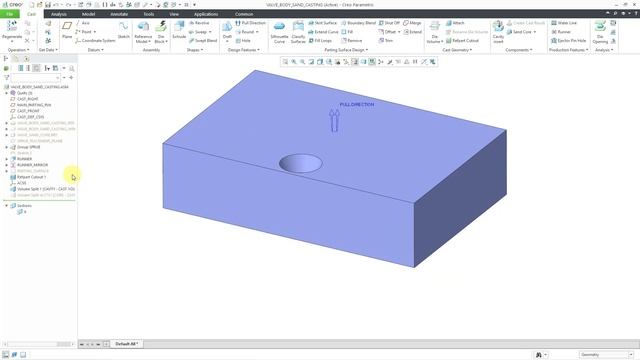Select the Extrude tool
Image resolution: width=640 pixels, height=360 pixels.
(179, 30)
